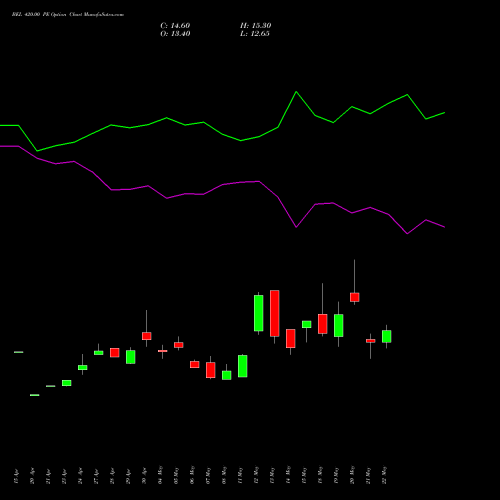Click the open value O: 13.40

(x=175, y=34)
